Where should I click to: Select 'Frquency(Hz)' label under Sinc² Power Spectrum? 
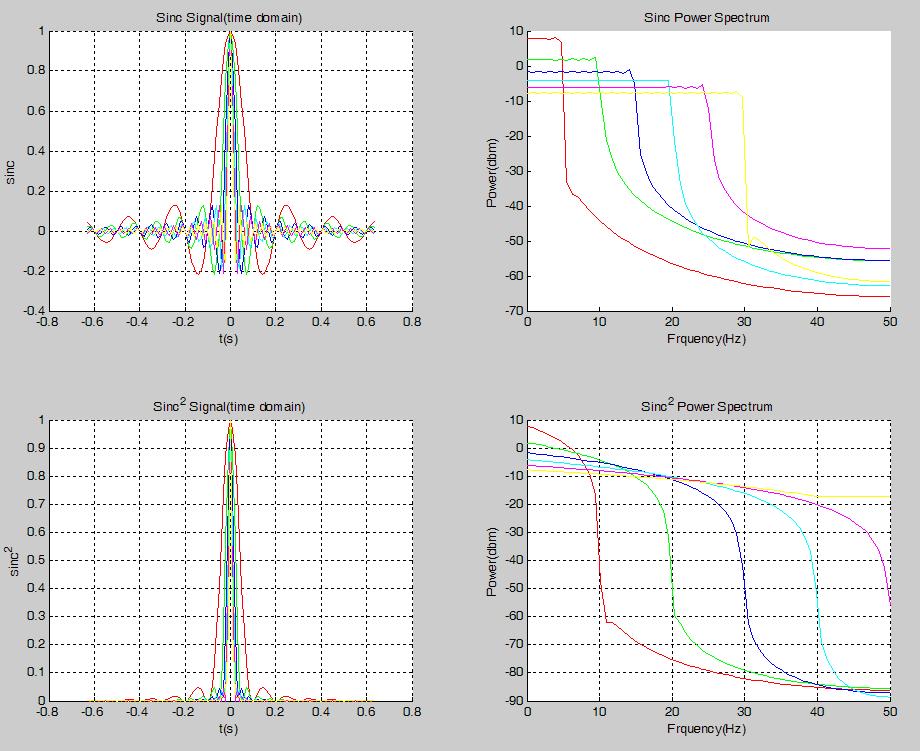point(708,728)
